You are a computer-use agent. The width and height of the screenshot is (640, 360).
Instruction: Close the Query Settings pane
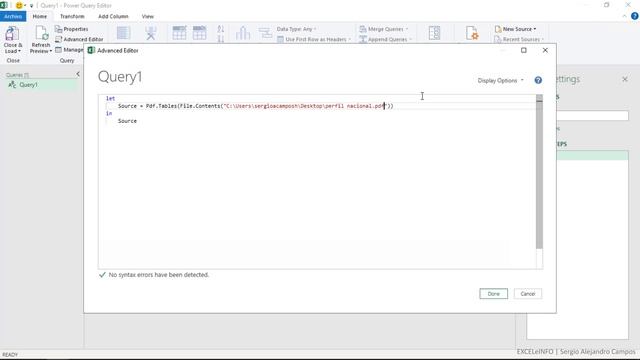pyautogui.click(x=625, y=79)
